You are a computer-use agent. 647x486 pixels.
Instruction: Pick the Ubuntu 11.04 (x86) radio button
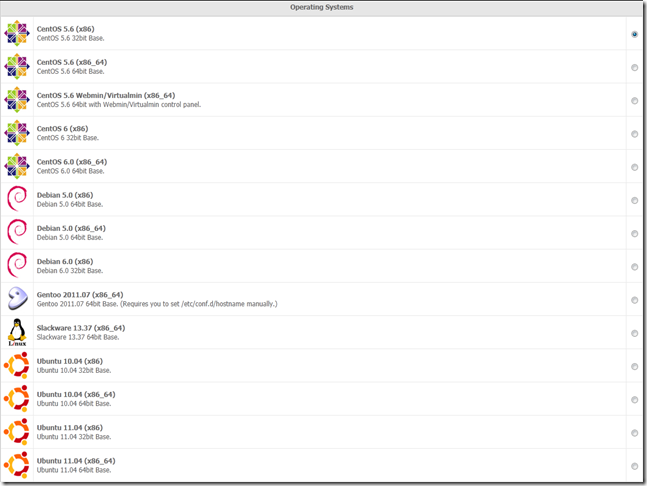tap(635, 433)
